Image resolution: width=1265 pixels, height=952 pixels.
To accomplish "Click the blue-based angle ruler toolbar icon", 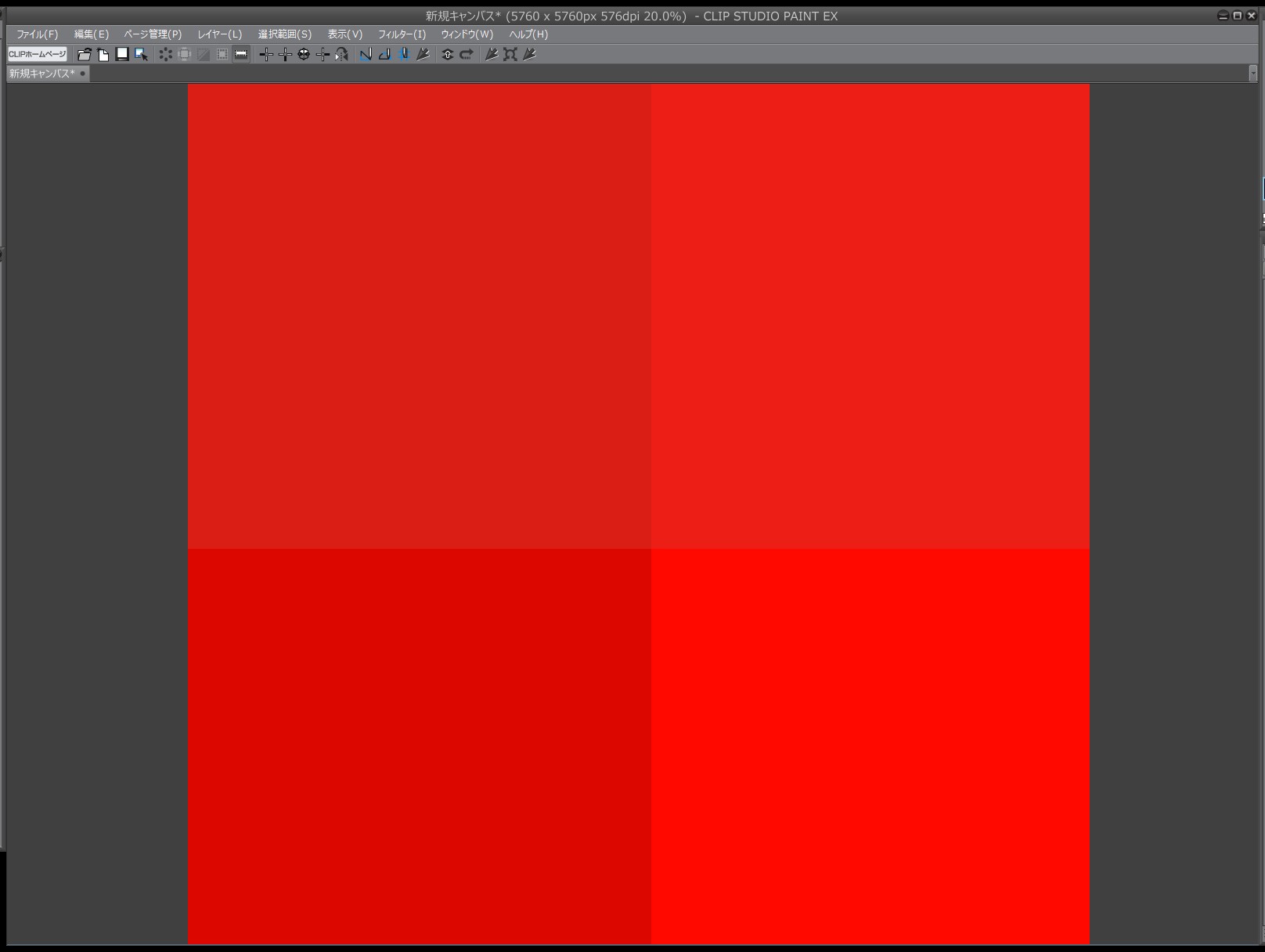I will coord(384,54).
